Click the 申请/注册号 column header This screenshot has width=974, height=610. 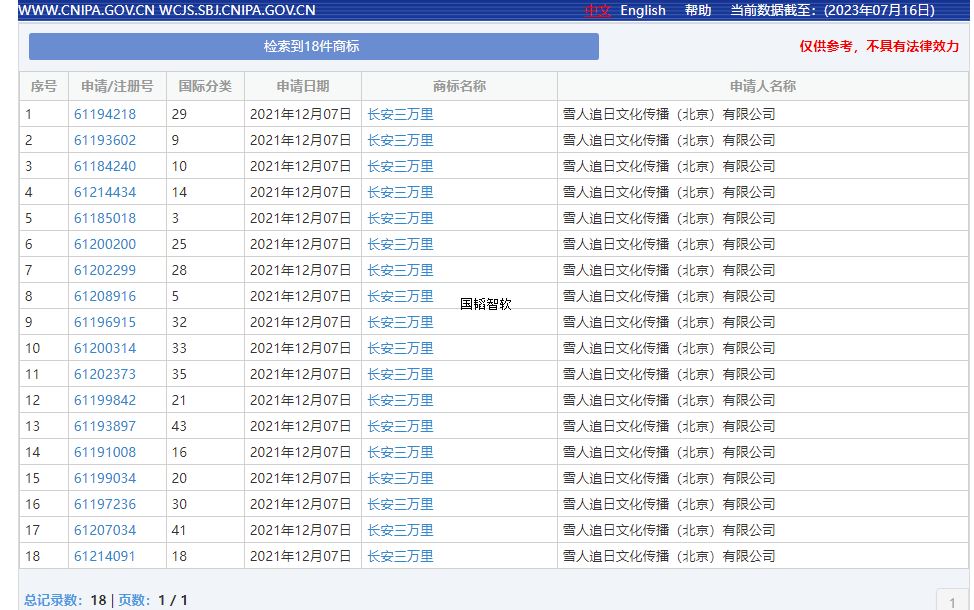[x=117, y=86]
